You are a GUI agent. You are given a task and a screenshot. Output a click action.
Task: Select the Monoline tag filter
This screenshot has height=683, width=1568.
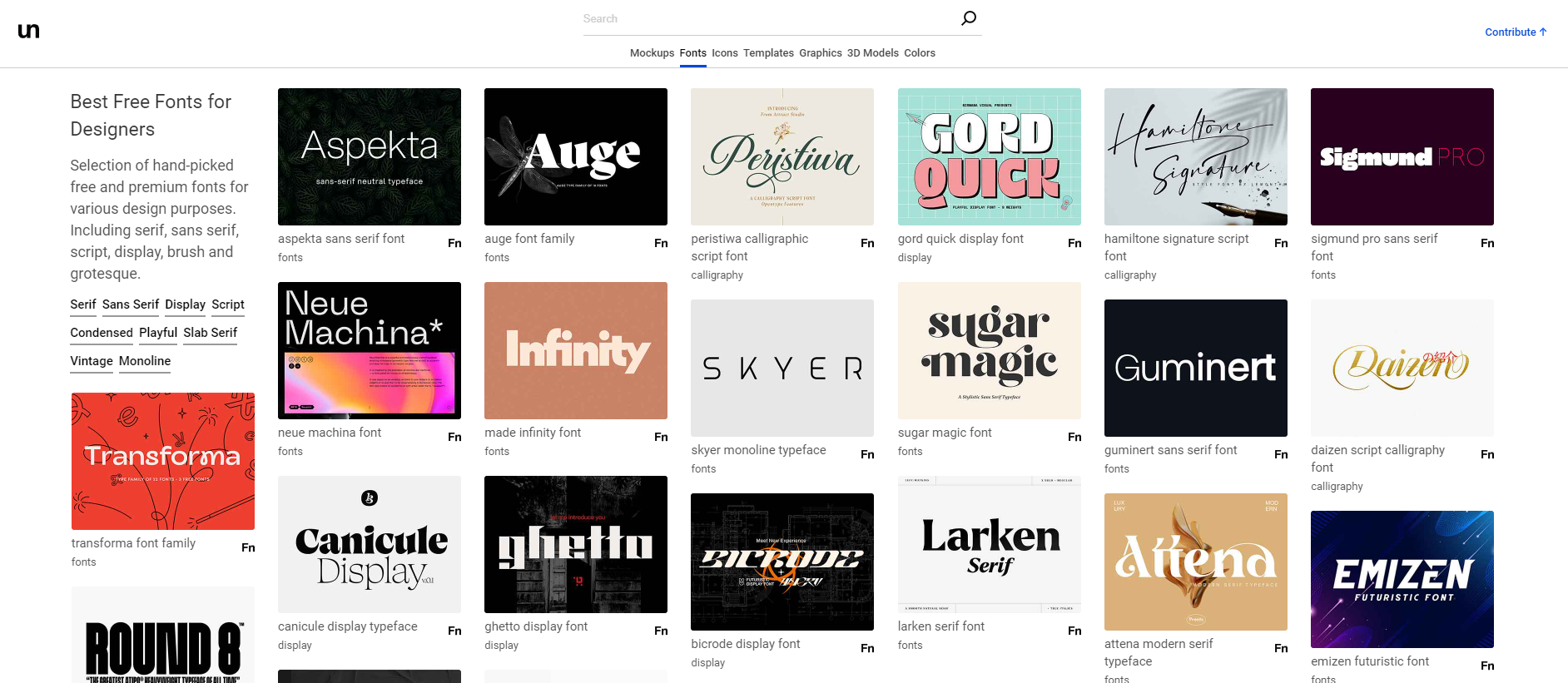145,361
